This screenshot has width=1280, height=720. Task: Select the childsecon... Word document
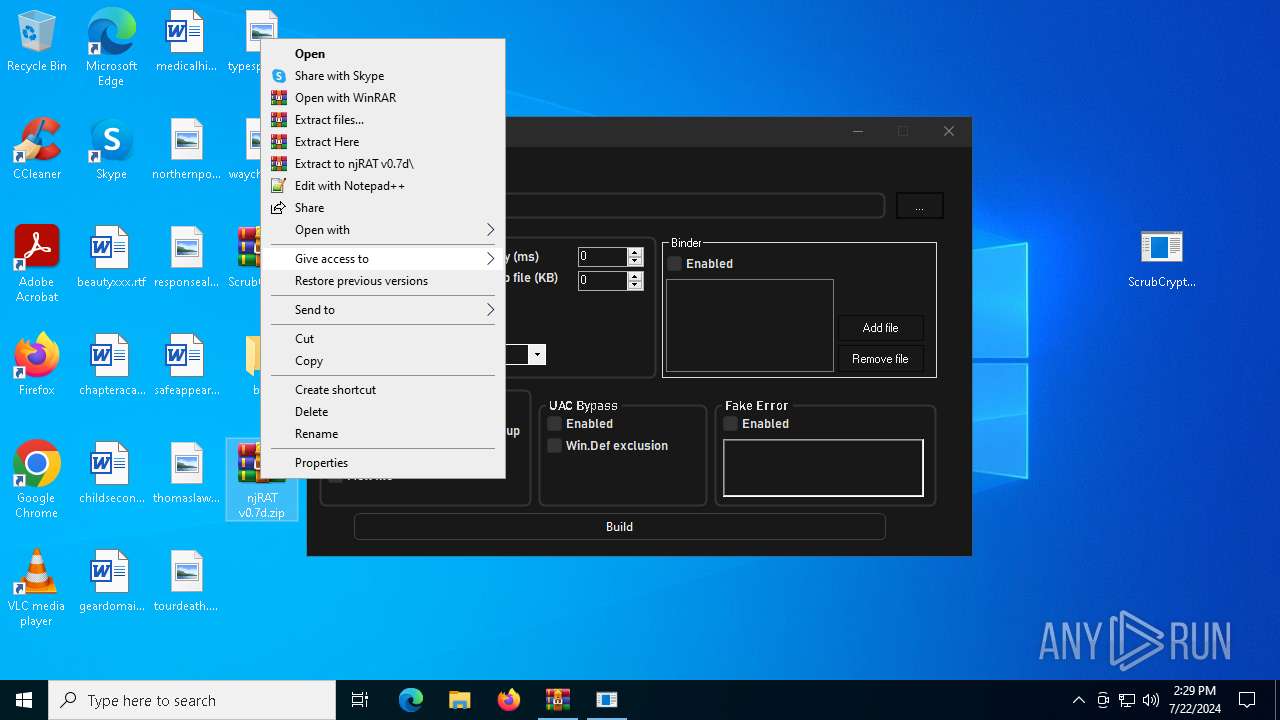click(x=111, y=474)
